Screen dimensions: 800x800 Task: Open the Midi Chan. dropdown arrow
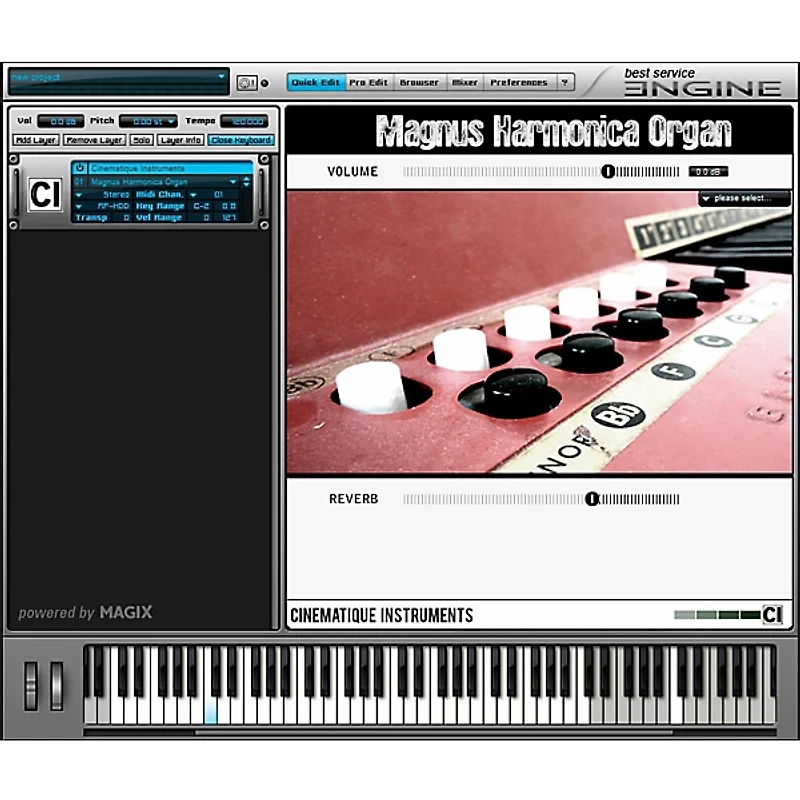(193, 195)
